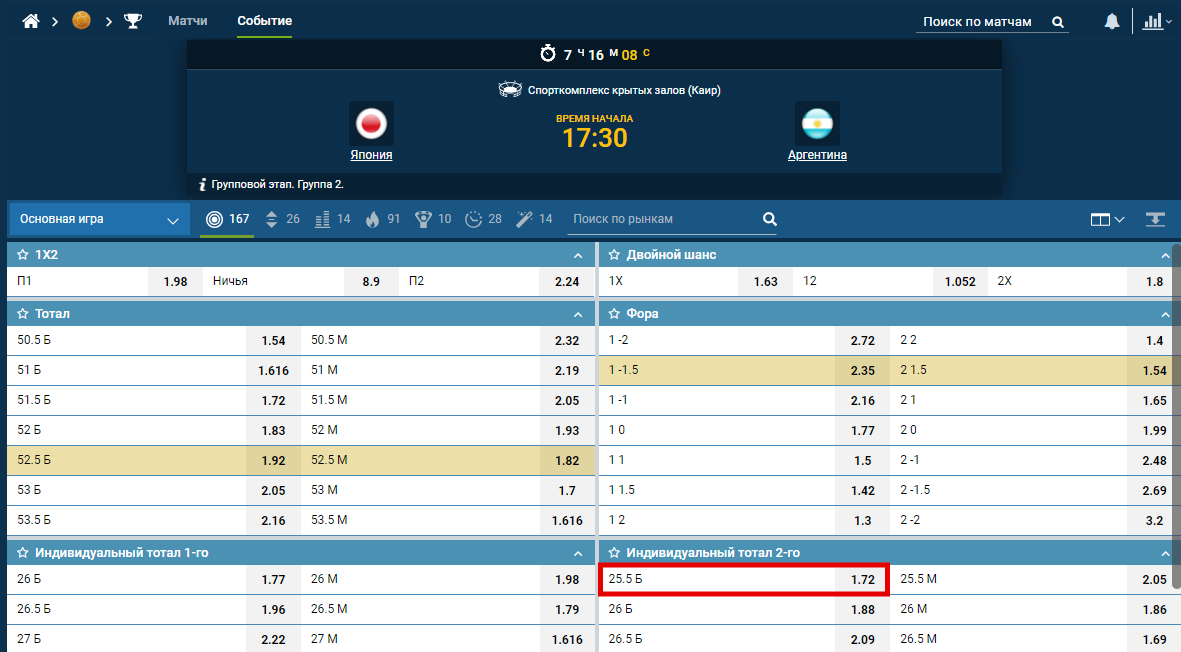The height and width of the screenshot is (652, 1181).
Task: Open the trophy tournament icon
Action: pyautogui.click(x=133, y=21)
